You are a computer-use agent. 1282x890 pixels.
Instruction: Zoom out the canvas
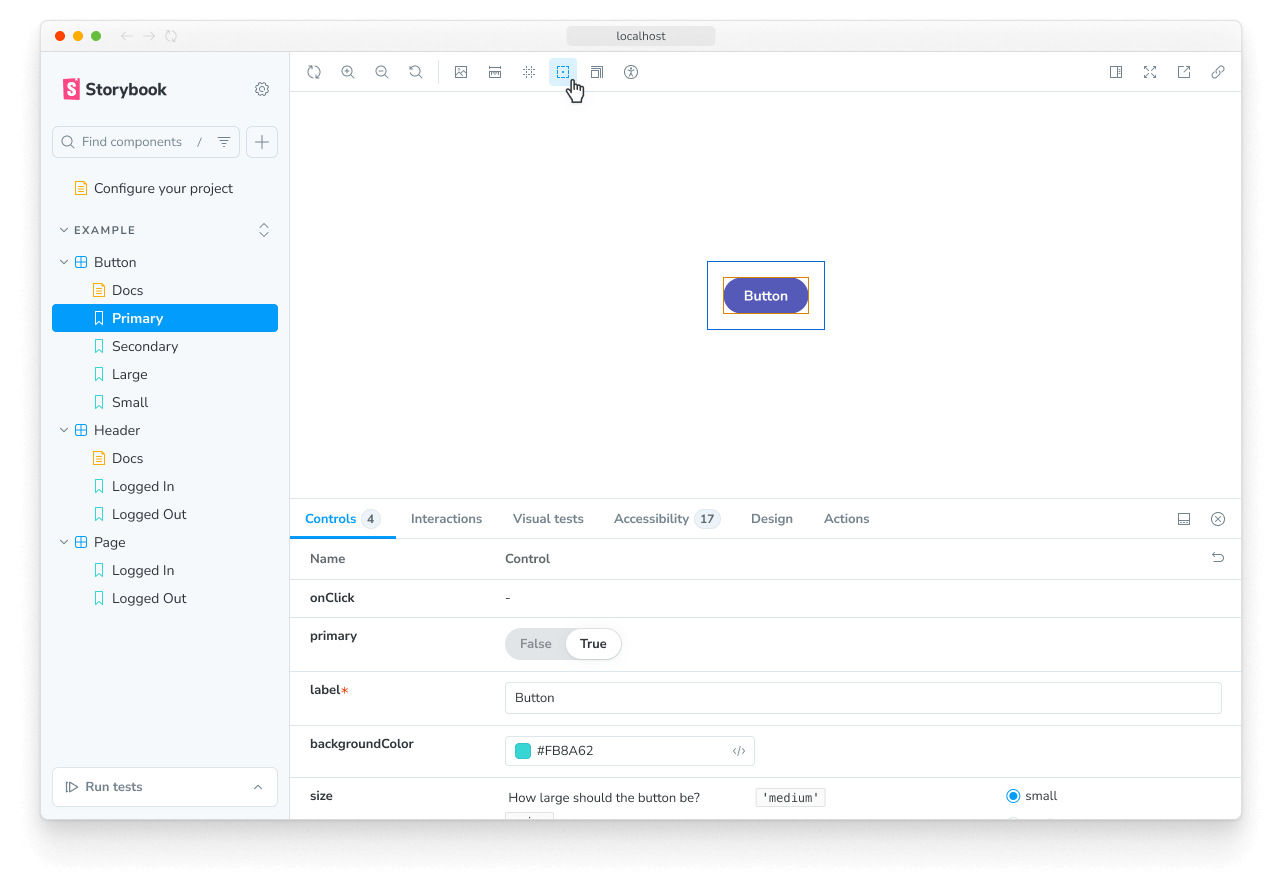381,71
